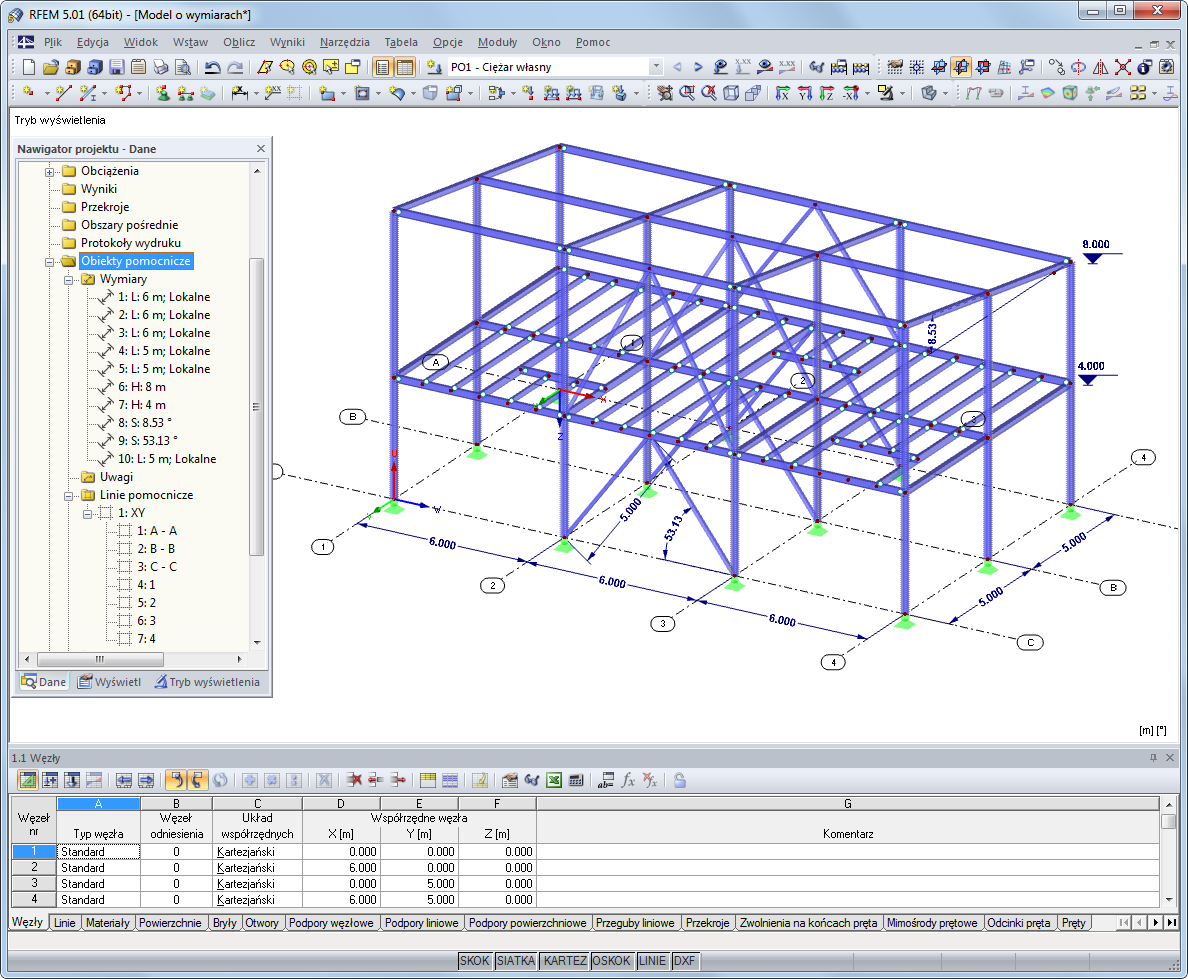The width and height of the screenshot is (1188, 979).
Task: Click the mirror tool icon
Action: tap(1101, 67)
